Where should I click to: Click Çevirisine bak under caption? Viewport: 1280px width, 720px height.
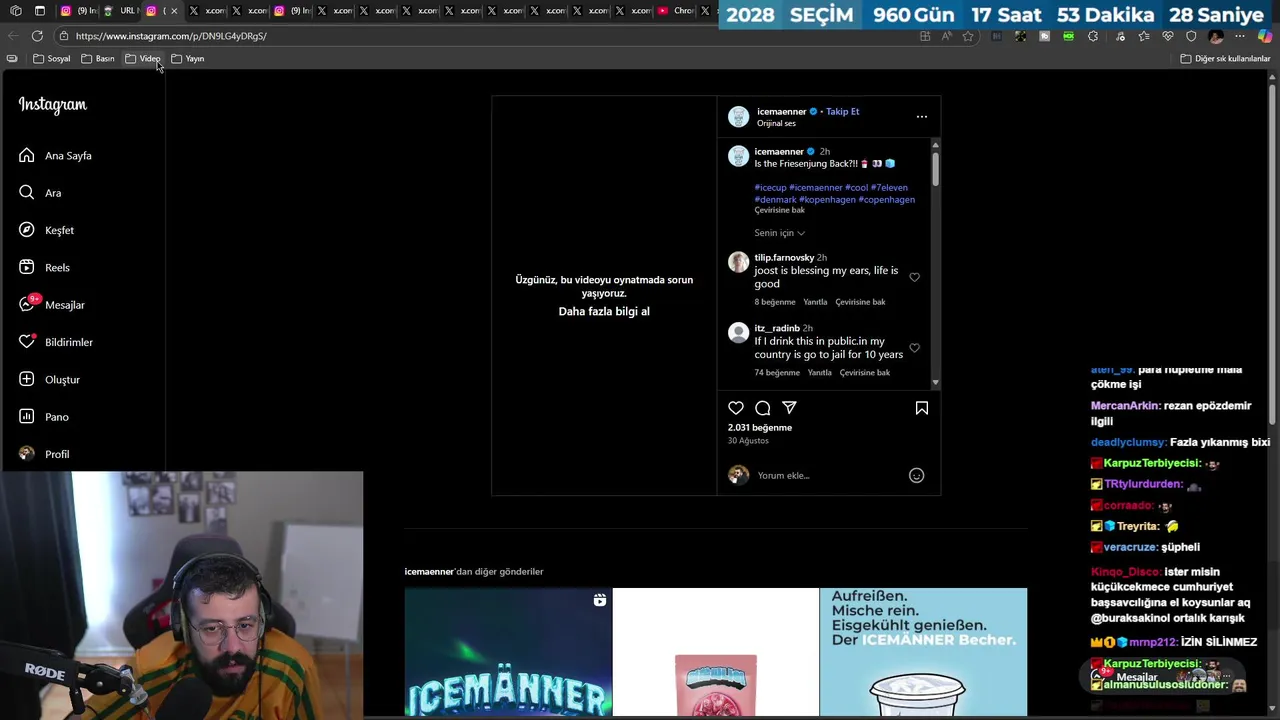pos(780,210)
